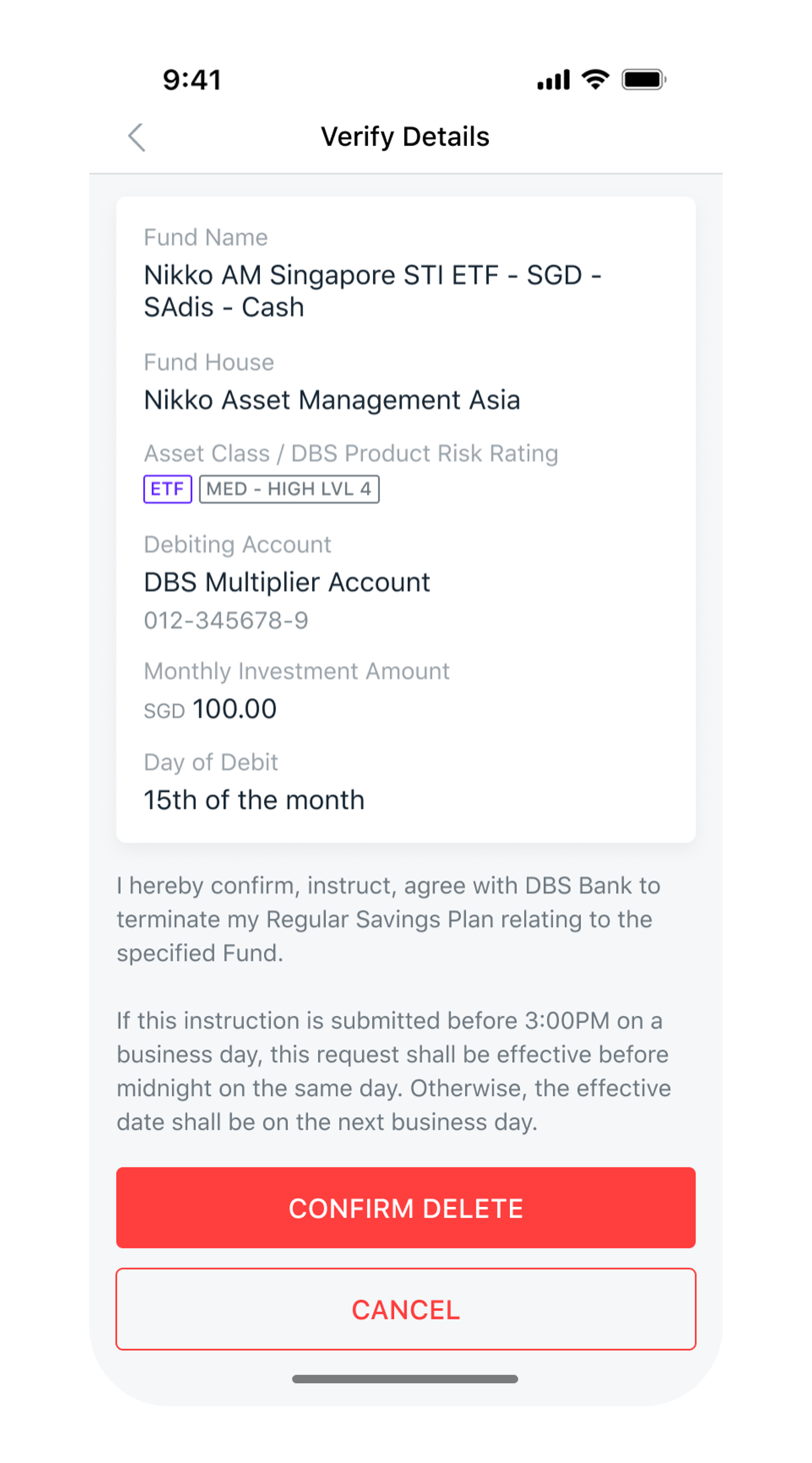Image resolution: width=812 pixels, height=1463 pixels.
Task: Tap the Wi-Fi status icon
Action: (595, 79)
